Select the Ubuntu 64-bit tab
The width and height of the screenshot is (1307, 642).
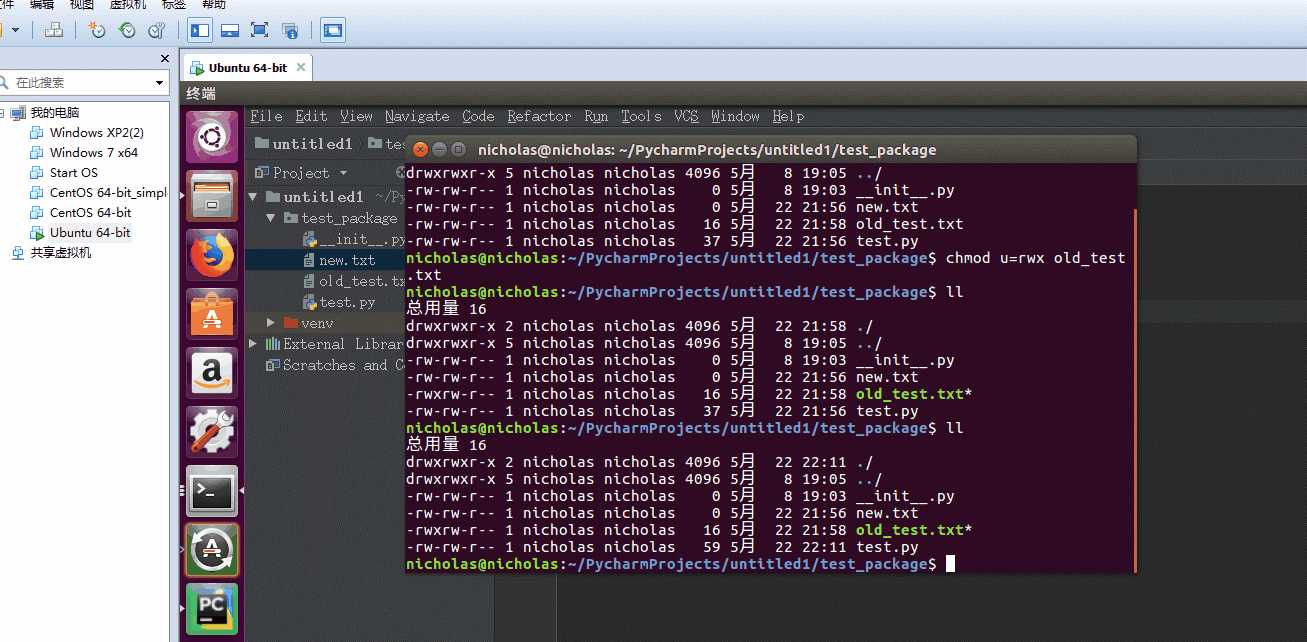[x=247, y=68]
